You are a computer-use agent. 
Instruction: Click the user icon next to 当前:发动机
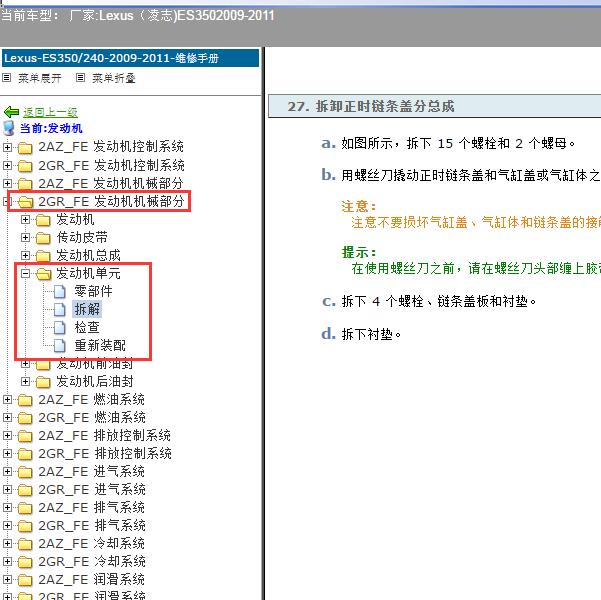(9, 128)
